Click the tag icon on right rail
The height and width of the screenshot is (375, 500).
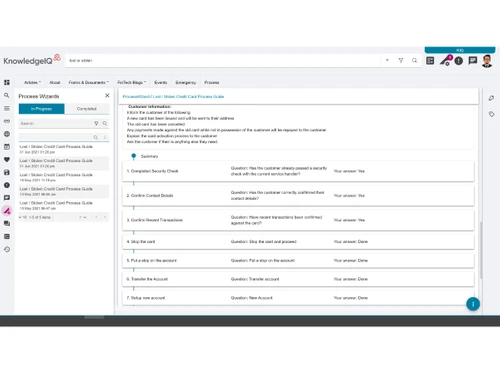click(491, 114)
